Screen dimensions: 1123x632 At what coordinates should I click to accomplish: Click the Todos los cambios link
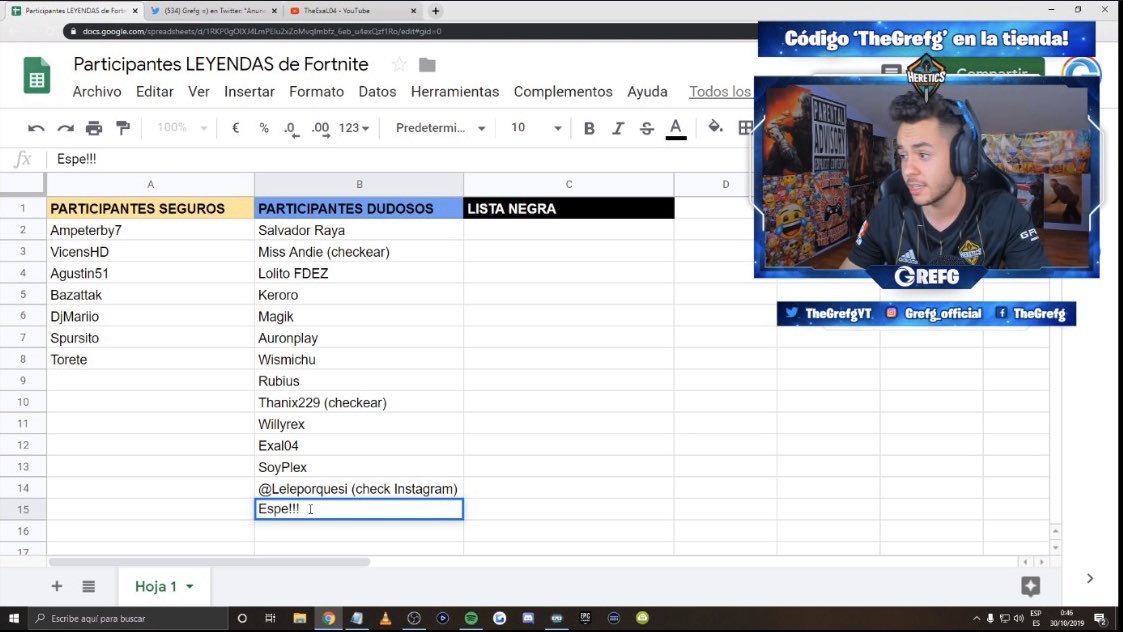[x=720, y=92]
